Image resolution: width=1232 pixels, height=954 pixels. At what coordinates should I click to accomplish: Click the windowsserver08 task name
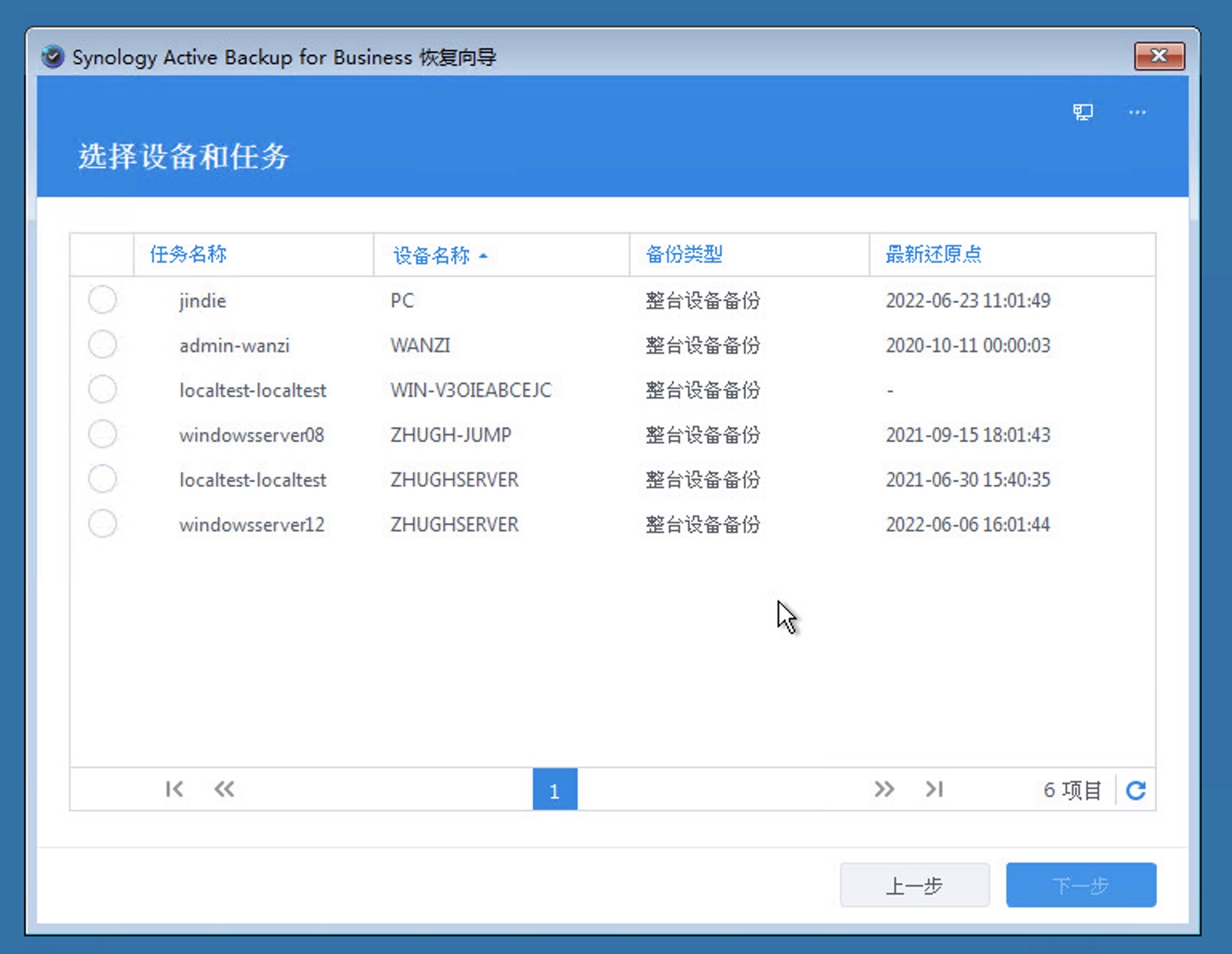point(251,435)
